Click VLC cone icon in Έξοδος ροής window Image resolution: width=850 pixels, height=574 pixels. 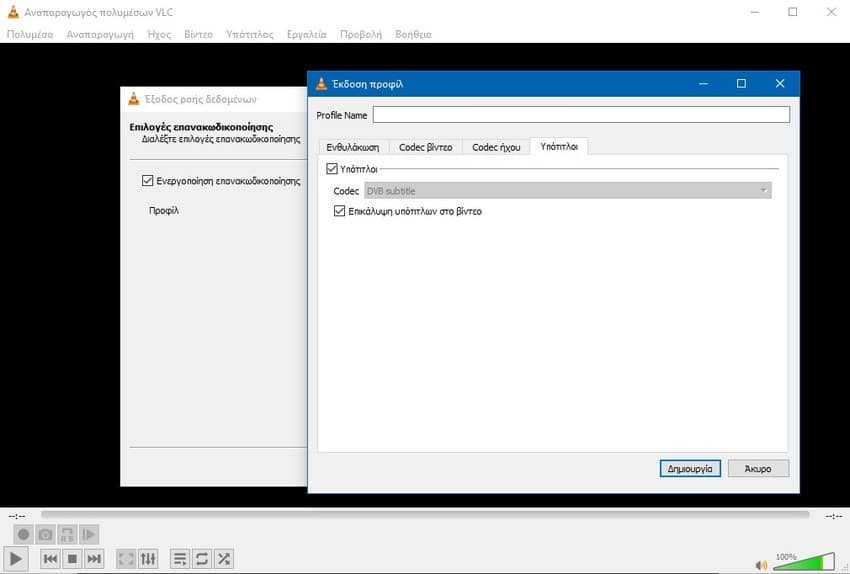pos(133,99)
